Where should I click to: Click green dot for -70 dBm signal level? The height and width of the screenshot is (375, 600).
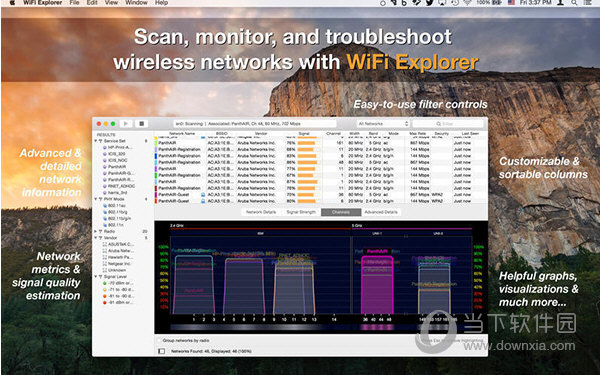click(105, 283)
